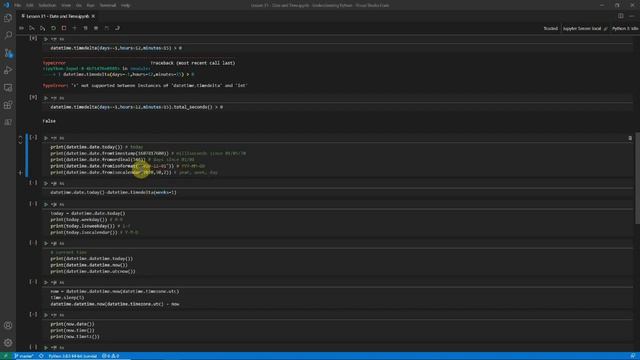
Task: Close the Lesson 31 notebook tab
Action: [x=93, y=16]
